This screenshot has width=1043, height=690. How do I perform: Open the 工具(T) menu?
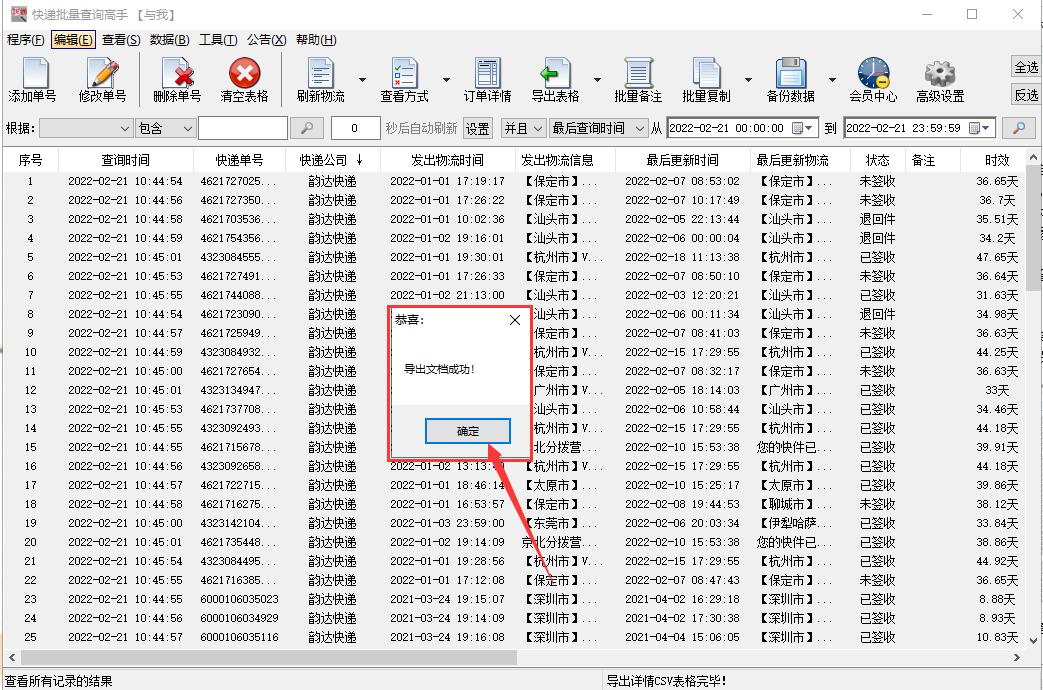point(218,40)
